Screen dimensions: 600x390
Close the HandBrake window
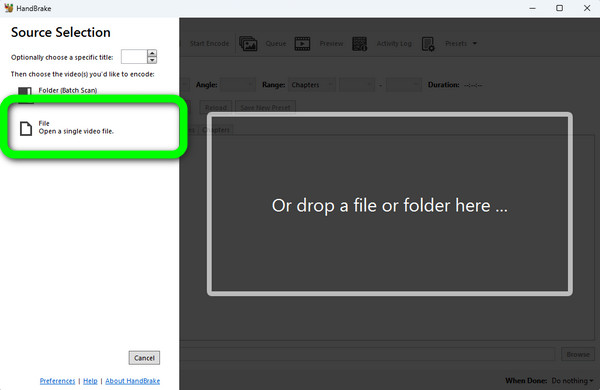pyautogui.click(x=587, y=8)
